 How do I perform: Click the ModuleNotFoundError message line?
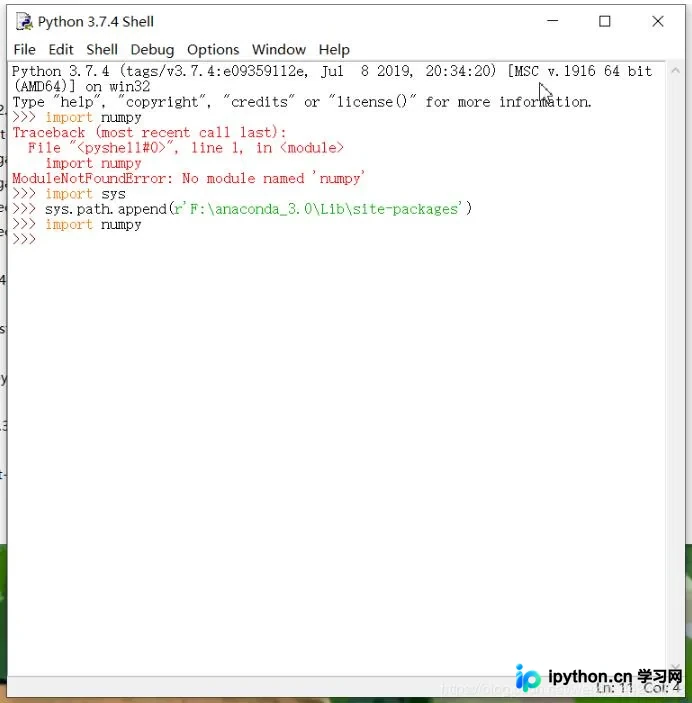[x=188, y=178]
